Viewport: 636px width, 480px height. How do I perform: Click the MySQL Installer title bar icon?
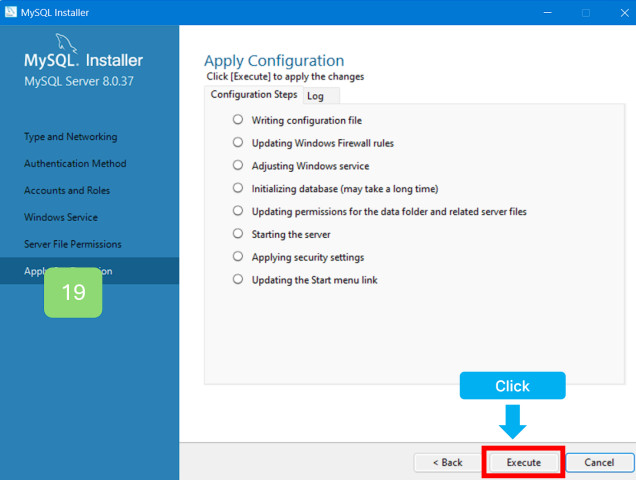pos(11,12)
